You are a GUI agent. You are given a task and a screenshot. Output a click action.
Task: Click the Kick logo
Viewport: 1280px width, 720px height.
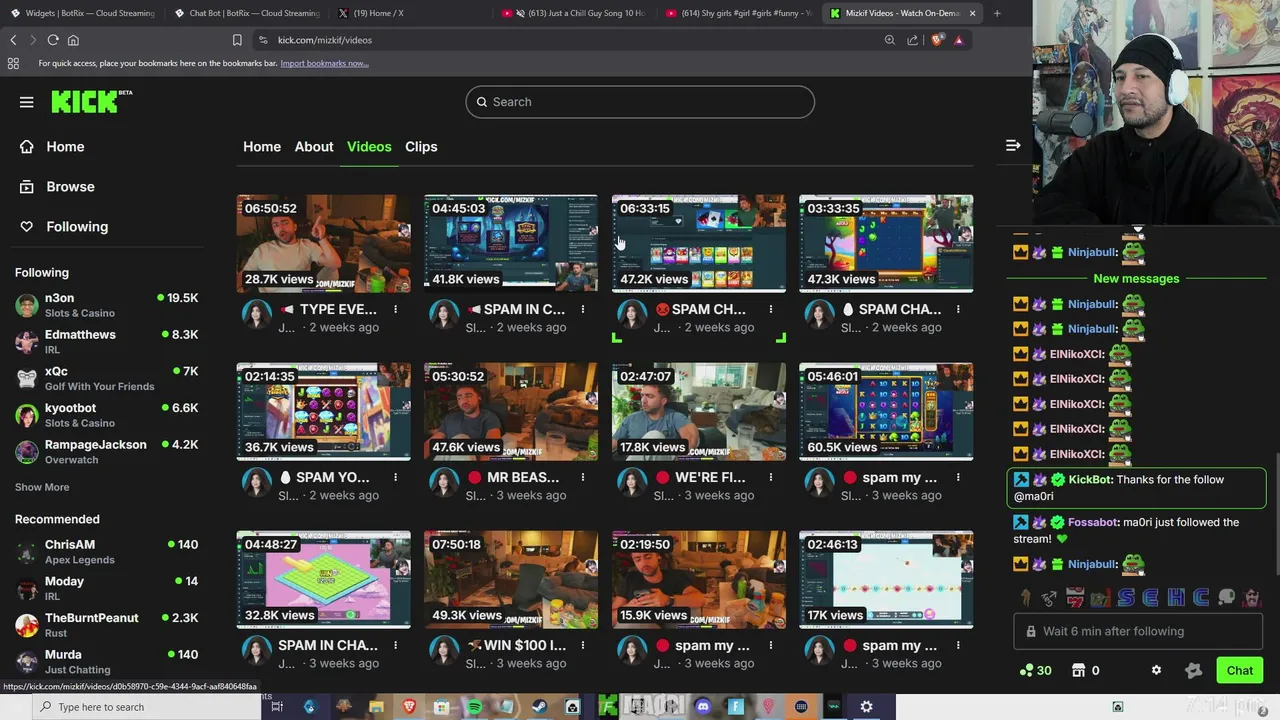(91, 101)
